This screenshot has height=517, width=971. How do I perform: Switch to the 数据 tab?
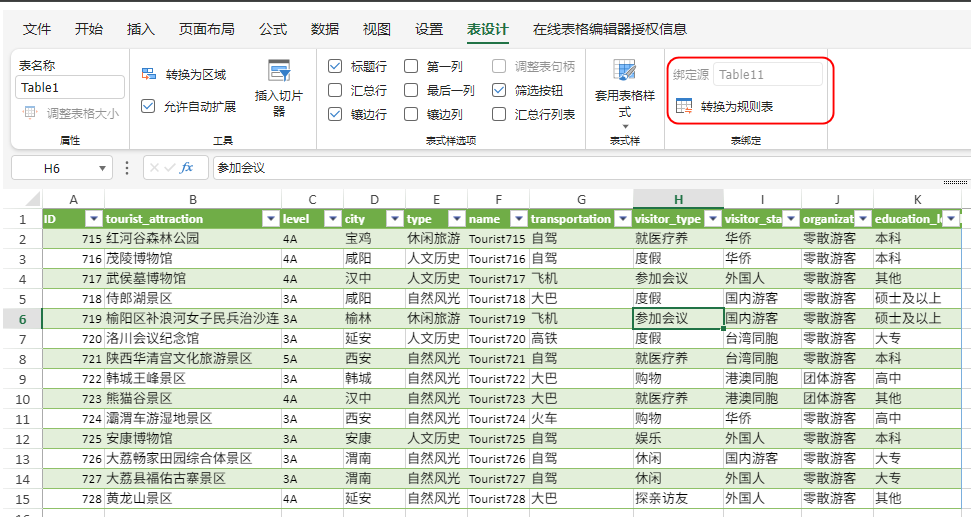click(324, 29)
